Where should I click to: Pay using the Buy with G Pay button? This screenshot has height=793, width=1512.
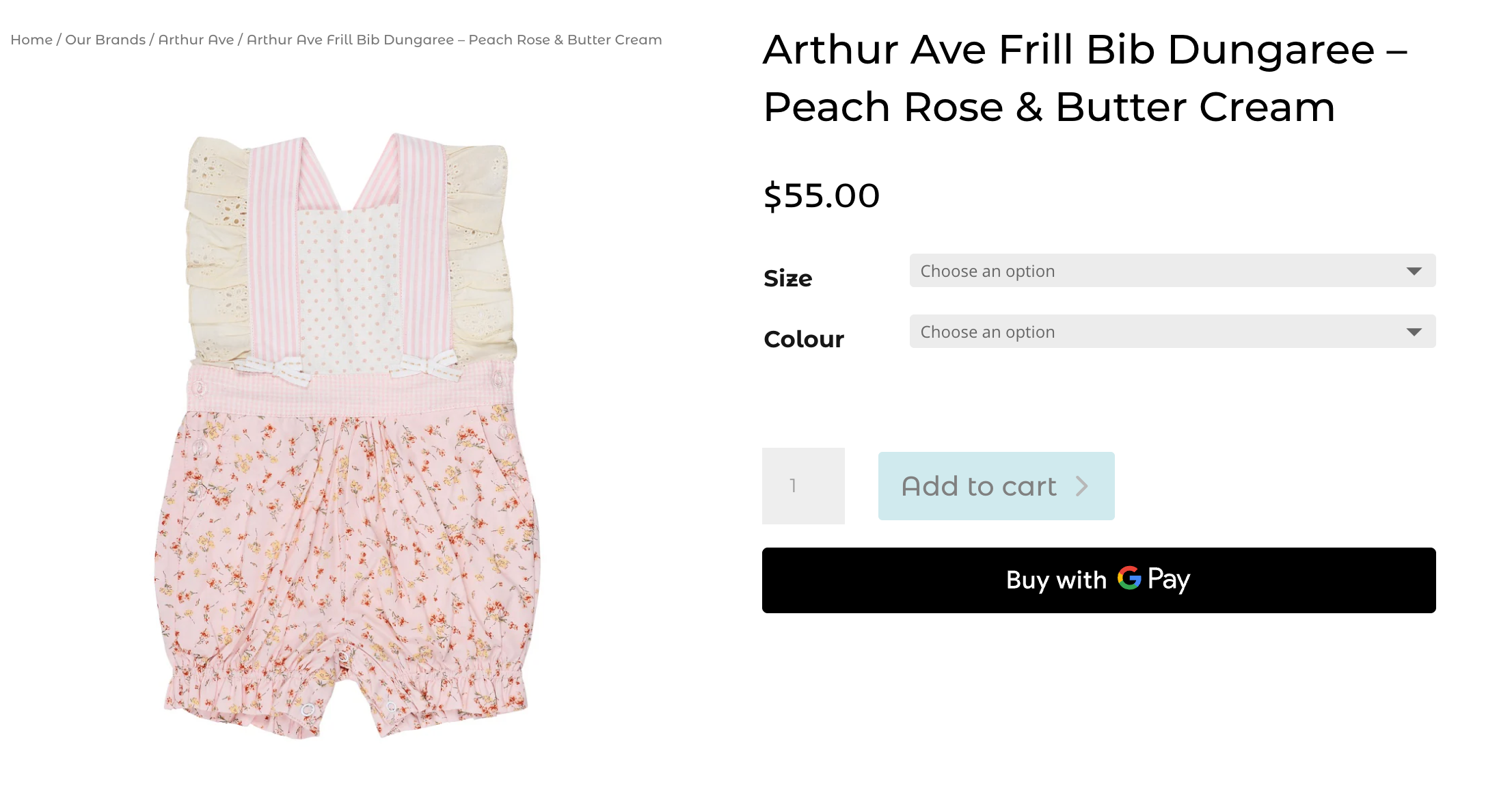click(x=1098, y=580)
